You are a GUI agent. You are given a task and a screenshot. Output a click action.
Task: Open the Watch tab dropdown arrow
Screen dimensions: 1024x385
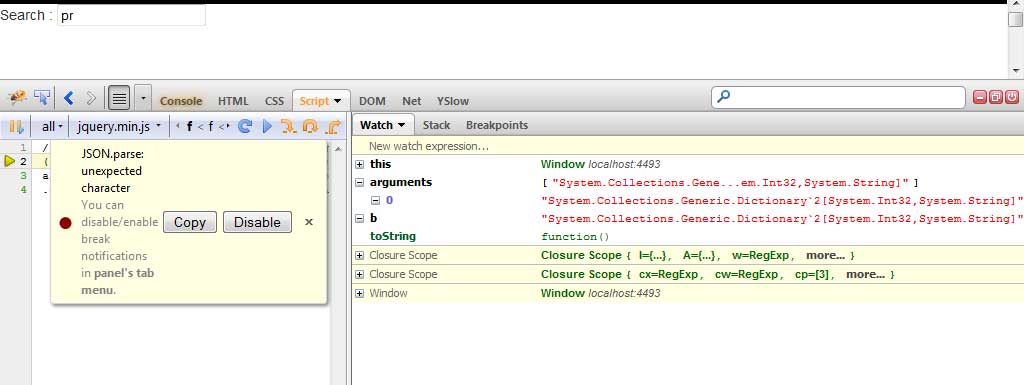tap(401, 125)
